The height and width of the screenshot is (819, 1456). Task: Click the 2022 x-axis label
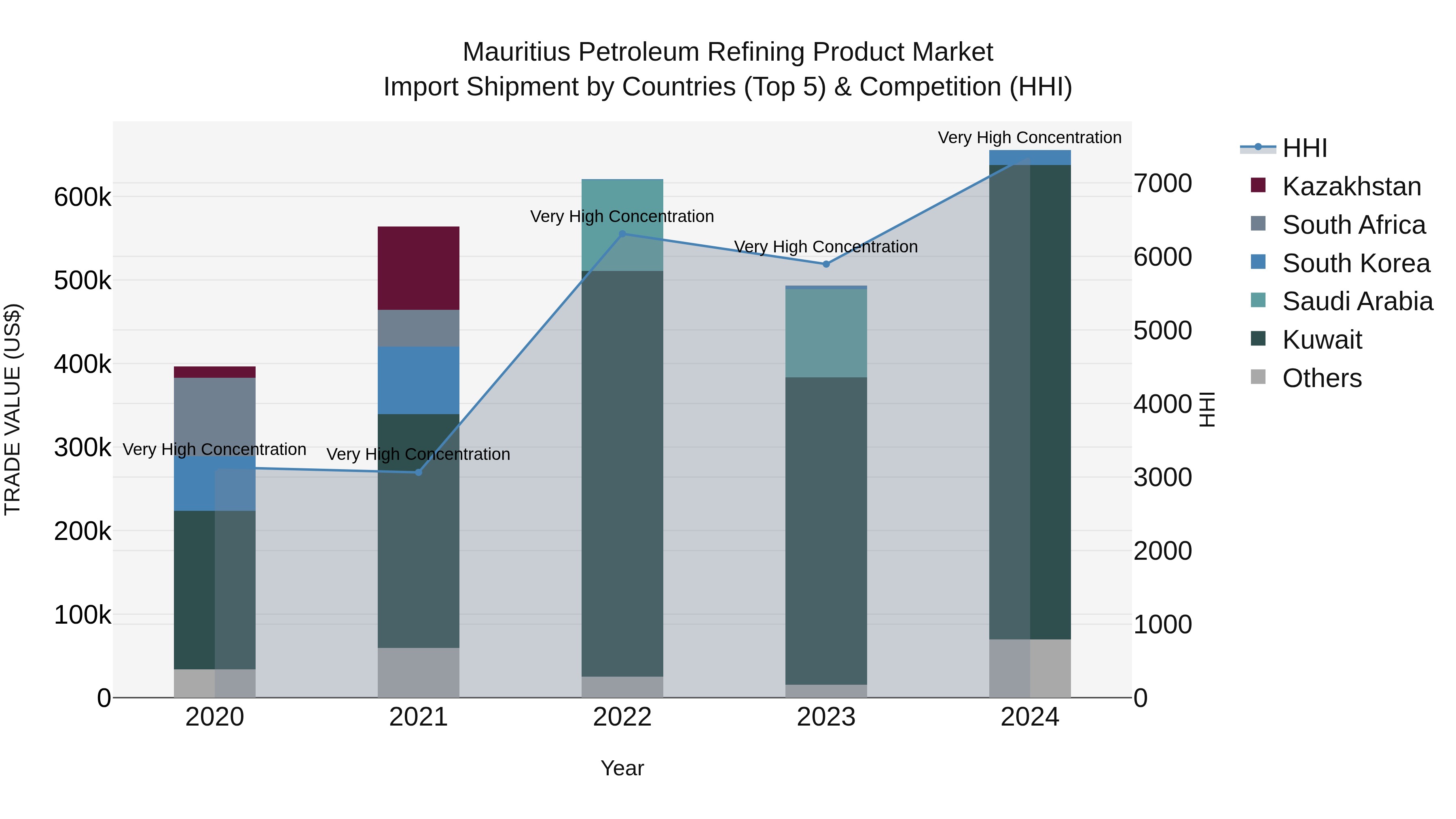(x=622, y=717)
